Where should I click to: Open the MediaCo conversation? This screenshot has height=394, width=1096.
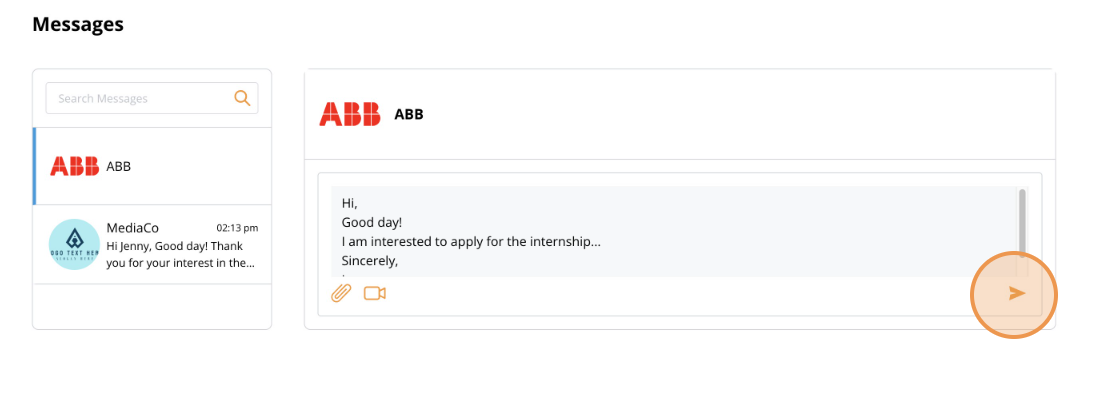152,245
